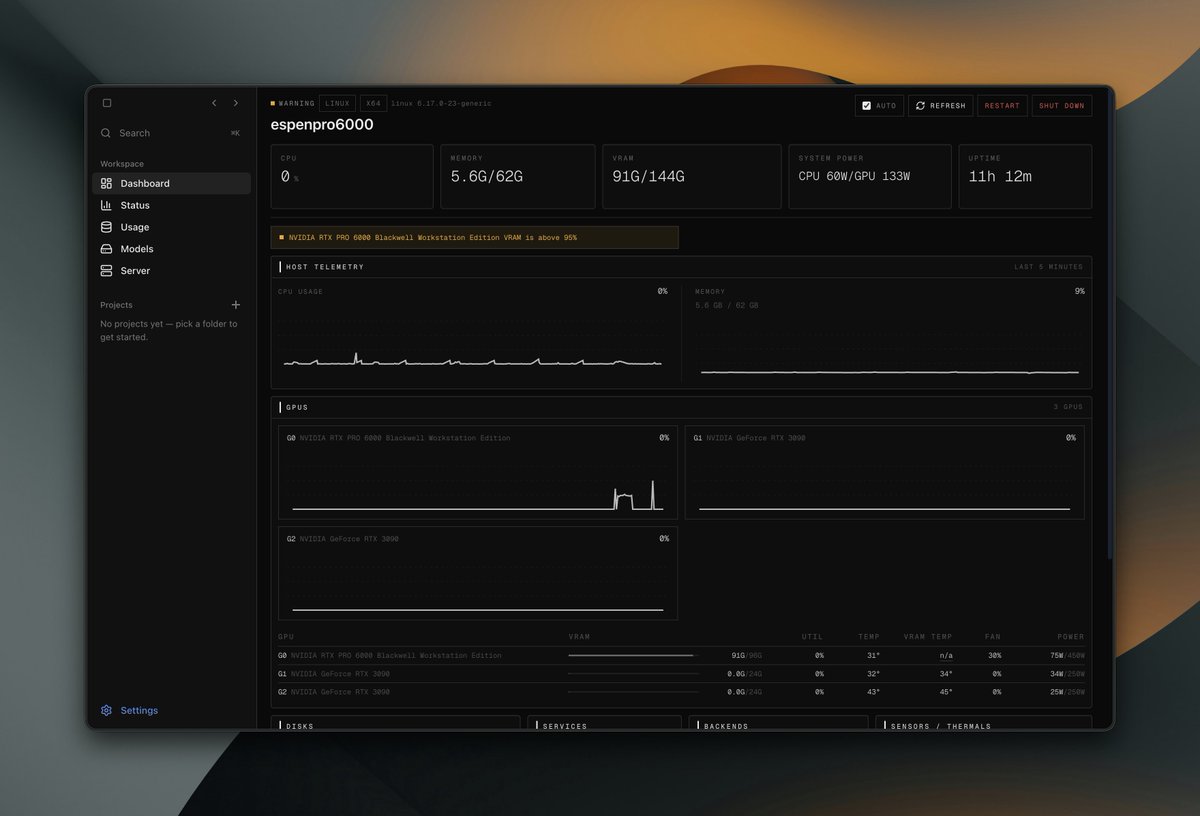Click the FAN column header
The image size is (1200, 816).
point(992,637)
